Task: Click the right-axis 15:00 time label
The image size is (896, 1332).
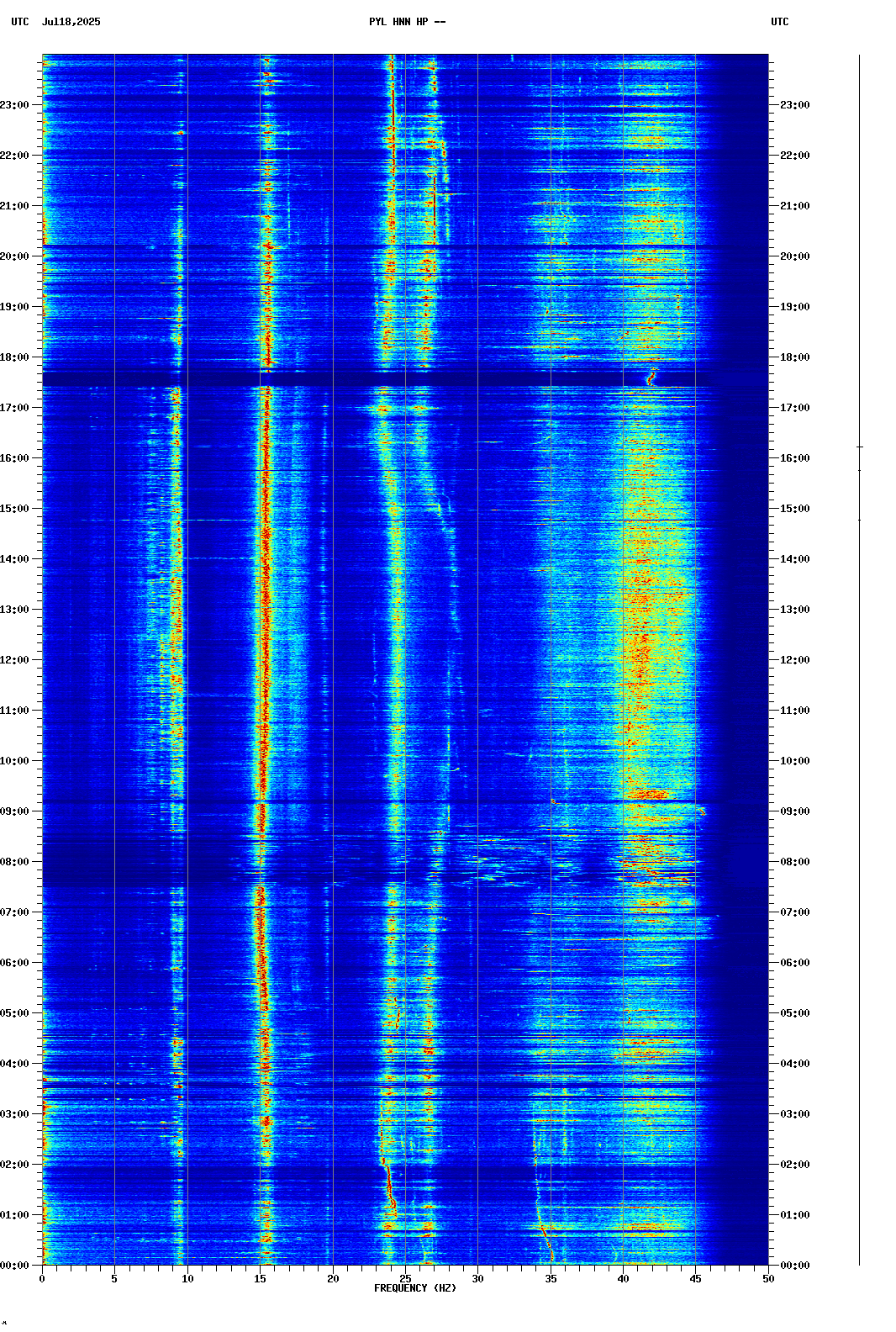Action: (795, 509)
